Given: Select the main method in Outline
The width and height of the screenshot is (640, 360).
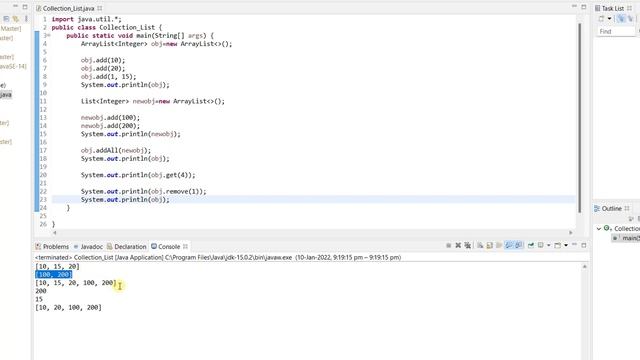Looking at the screenshot, I should (x=627, y=238).
